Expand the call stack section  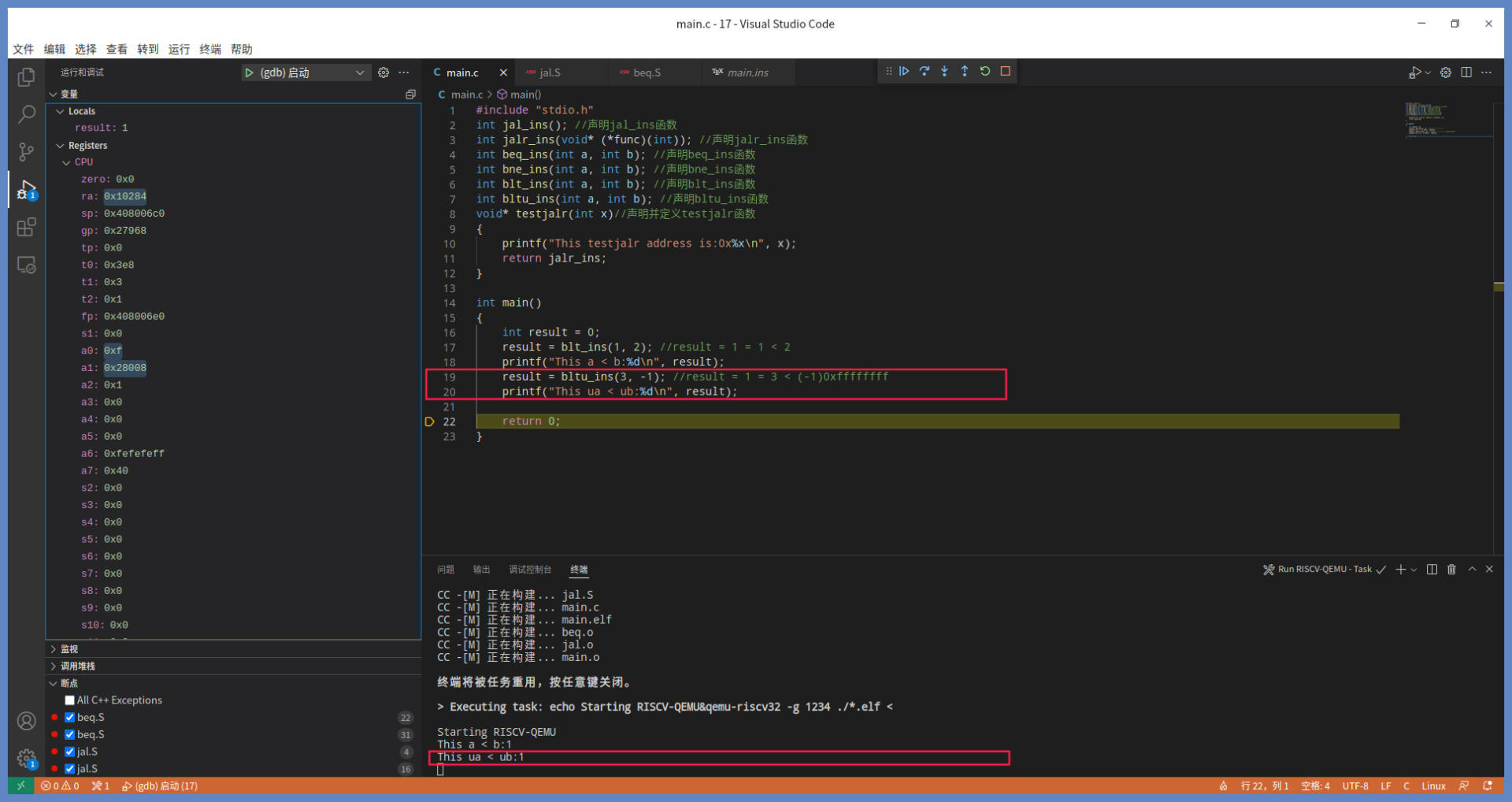[77, 666]
